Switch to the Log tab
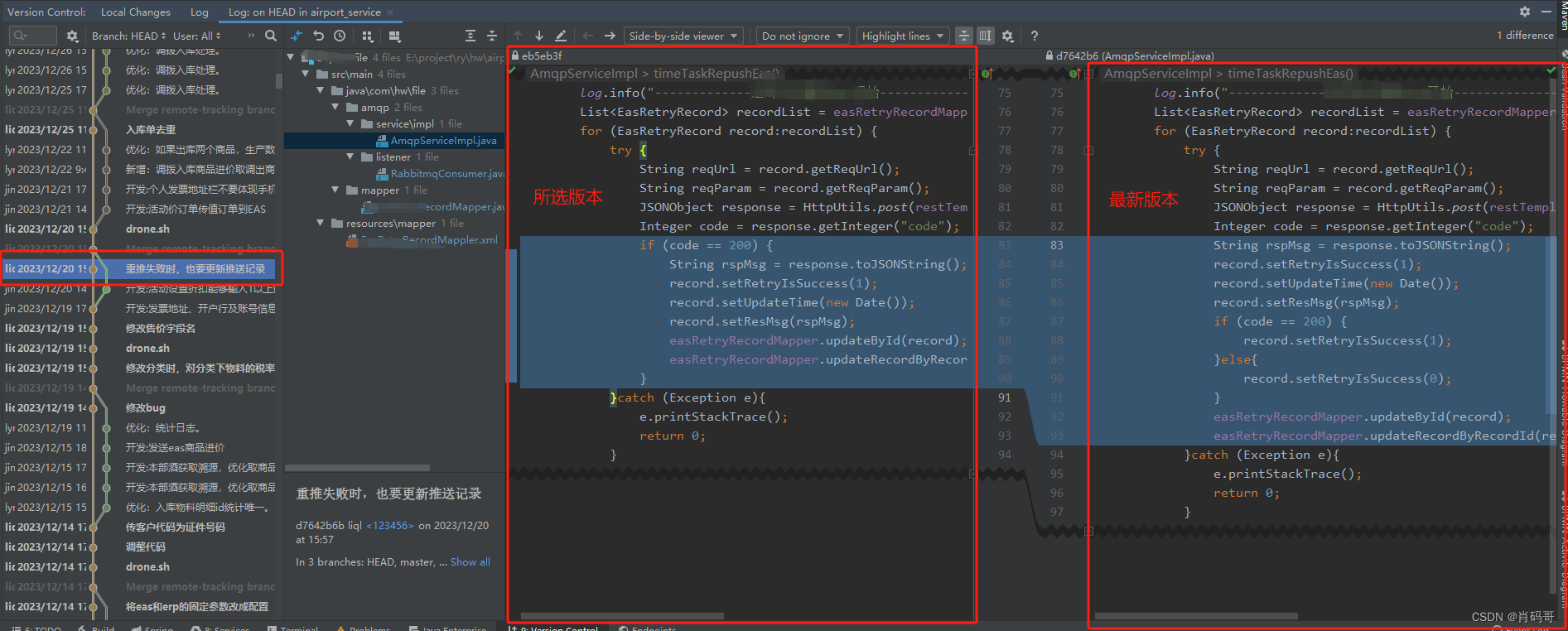This screenshot has height=631, width=1568. click(x=199, y=12)
